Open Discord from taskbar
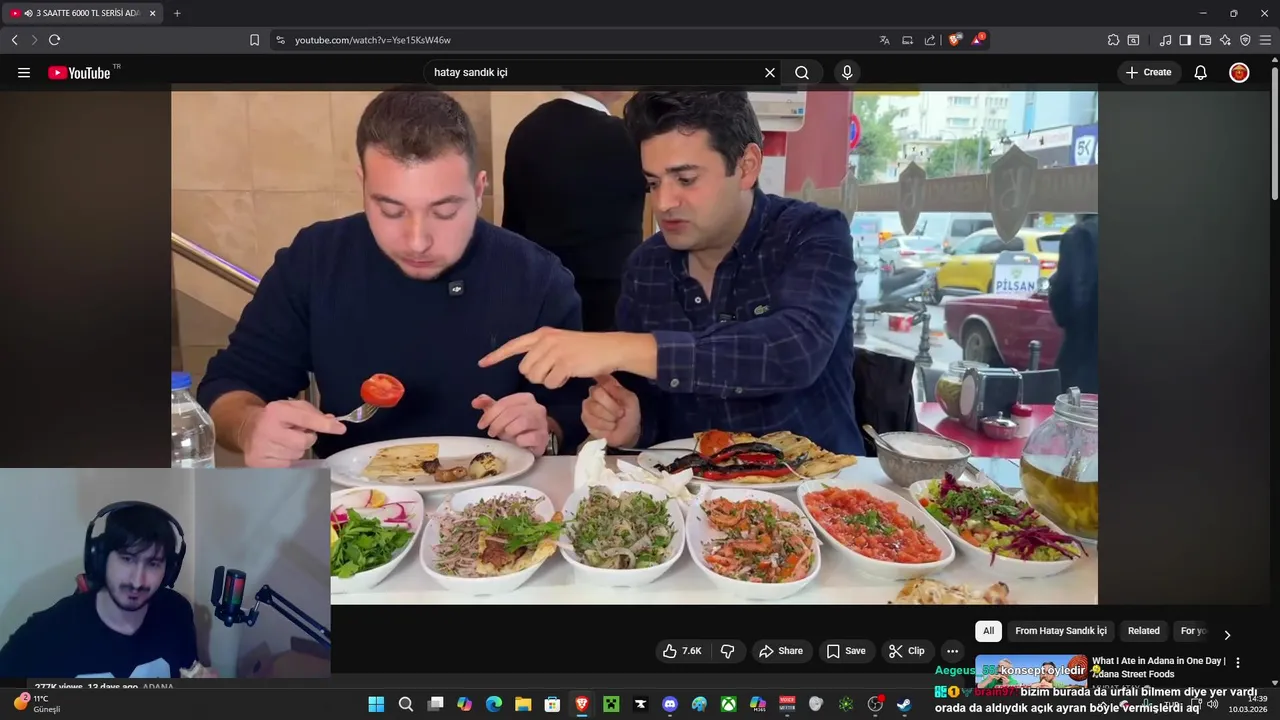Viewport: 1280px width, 720px height. [670, 704]
